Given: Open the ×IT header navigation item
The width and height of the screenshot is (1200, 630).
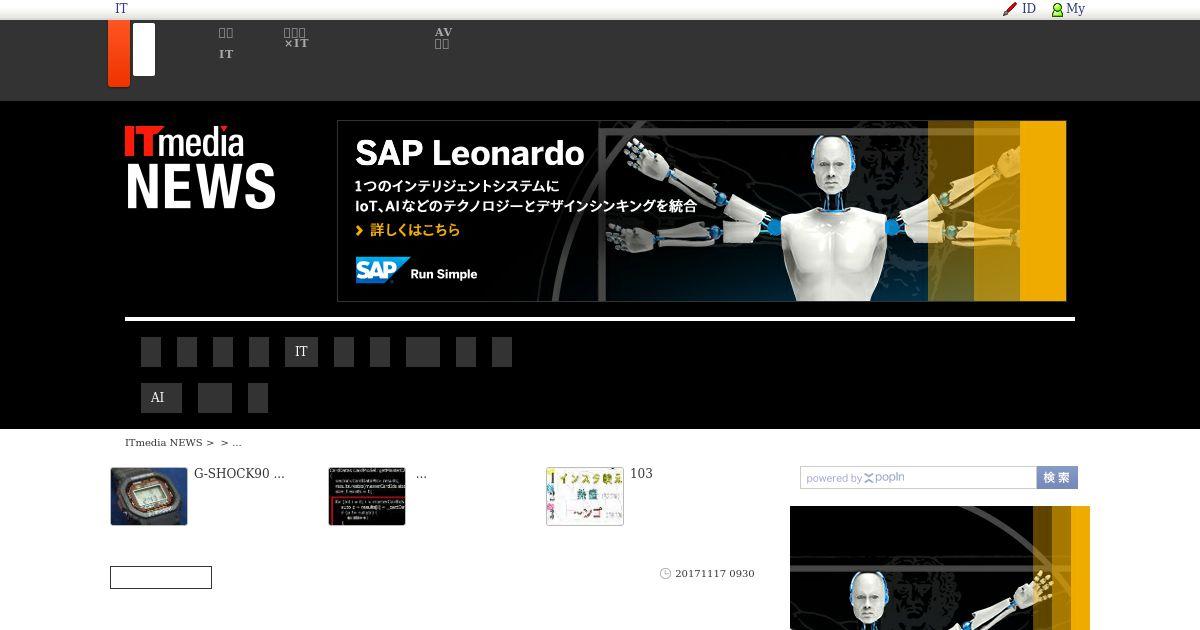Looking at the screenshot, I should (x=296, y=38).
